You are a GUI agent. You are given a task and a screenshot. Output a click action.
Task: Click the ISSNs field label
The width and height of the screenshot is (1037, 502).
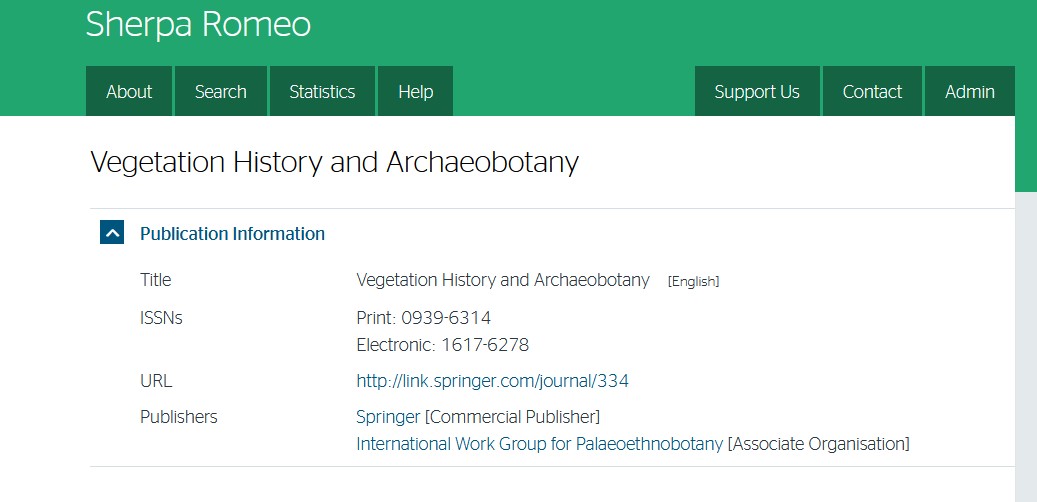pyautogui.click(x=161, y=318)
